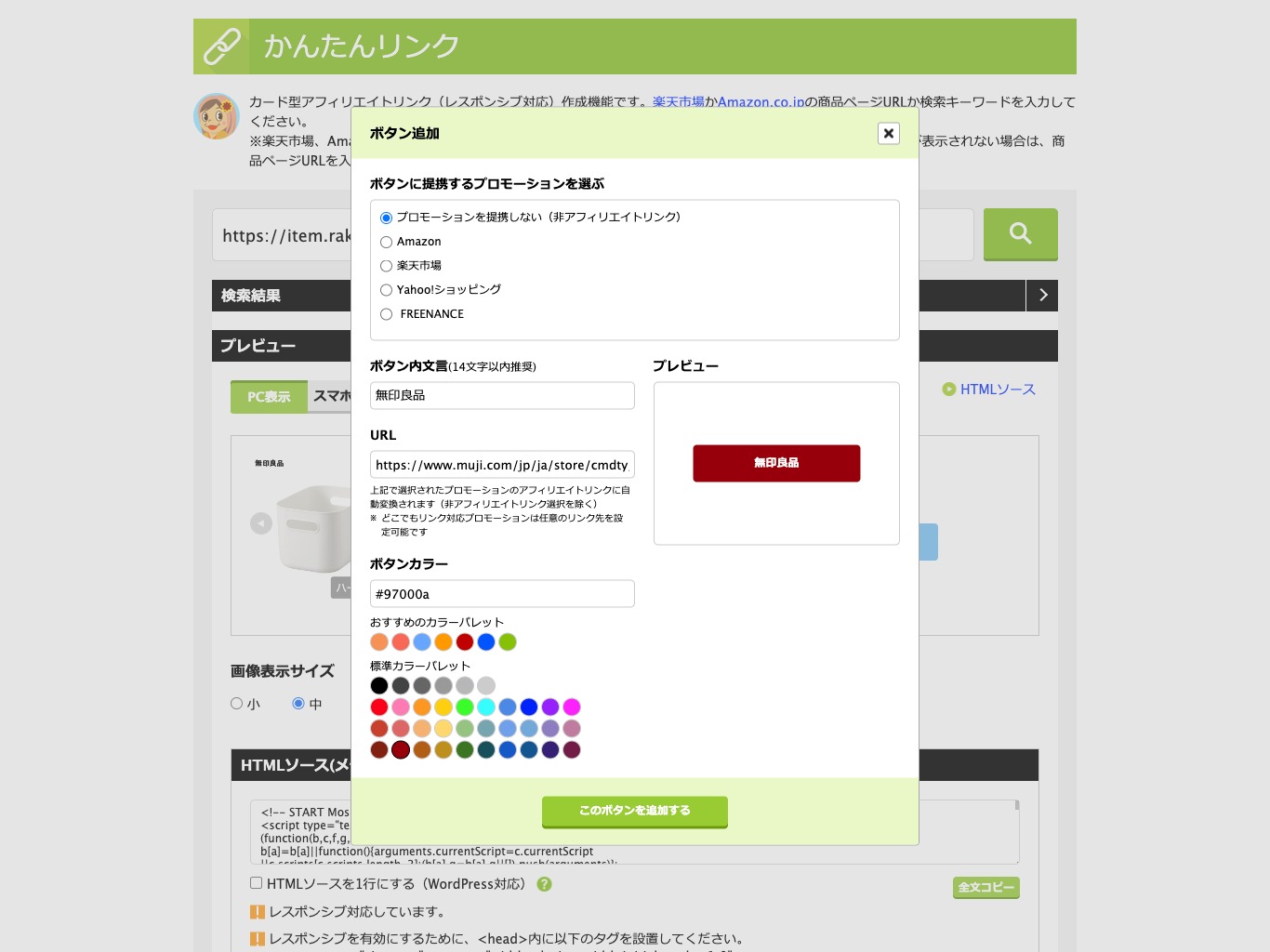The width and height of the screenshot is (1270, 952).
Task: Click the chain link logo icon in header
Action: tap(221, 46)
